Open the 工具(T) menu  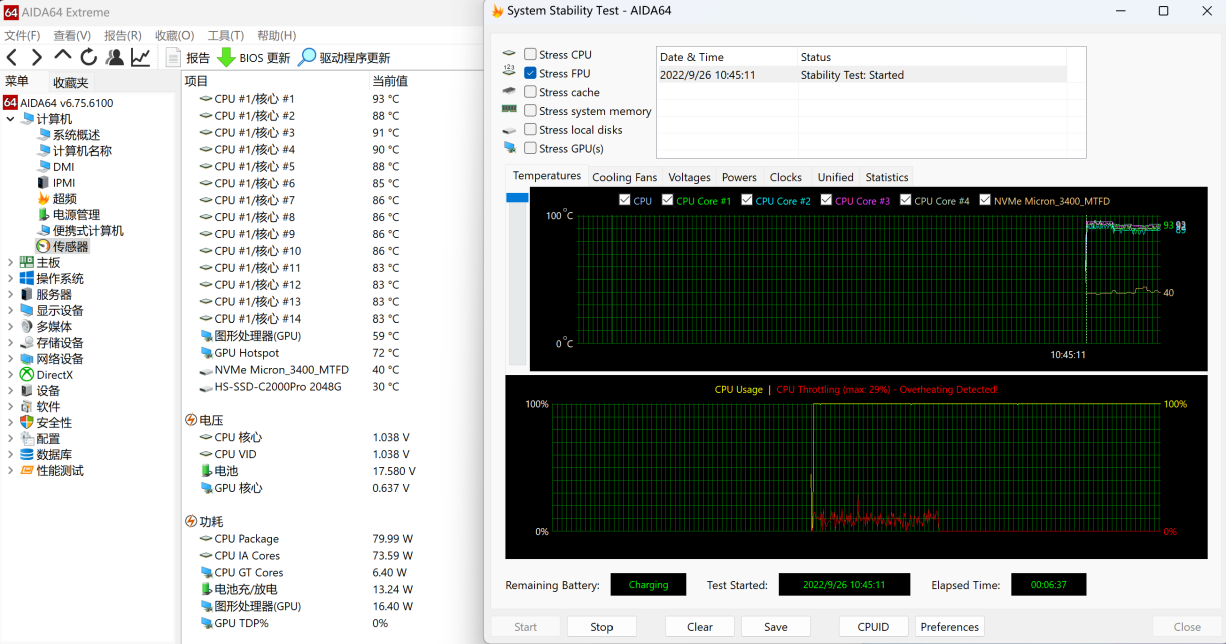225,35
